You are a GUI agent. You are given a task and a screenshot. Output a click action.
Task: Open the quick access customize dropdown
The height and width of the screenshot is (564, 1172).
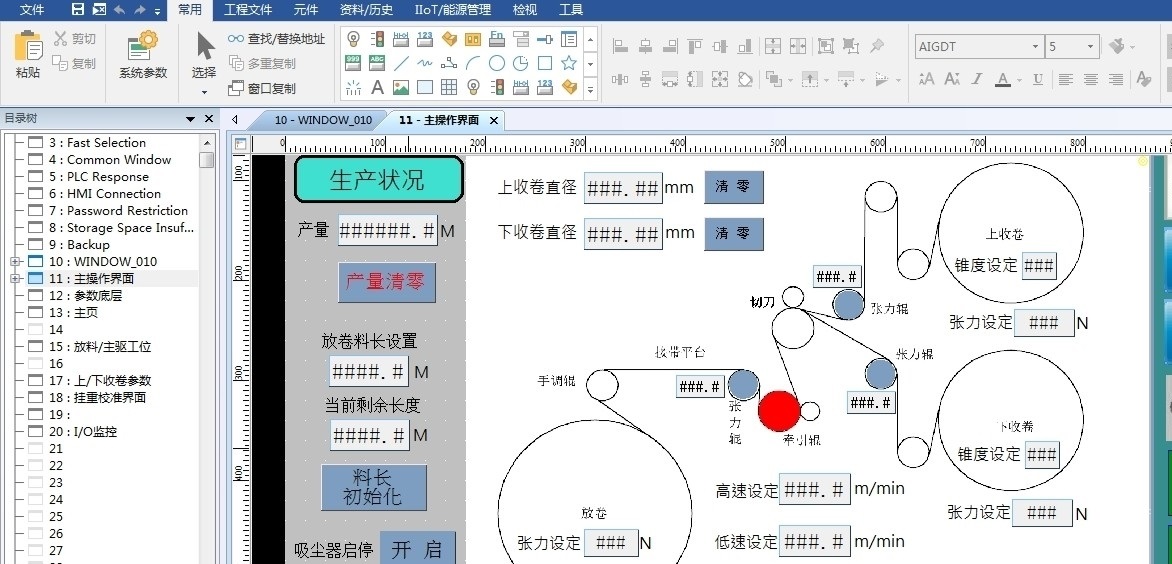[x=158, y=10]
